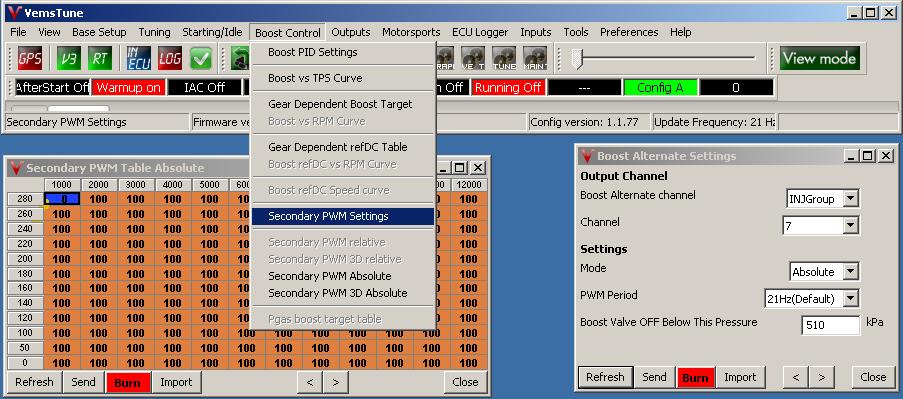903x399 pixels.
Task: Click Refresh in Boost Alternate Settings
Action: tap(605, 377)
